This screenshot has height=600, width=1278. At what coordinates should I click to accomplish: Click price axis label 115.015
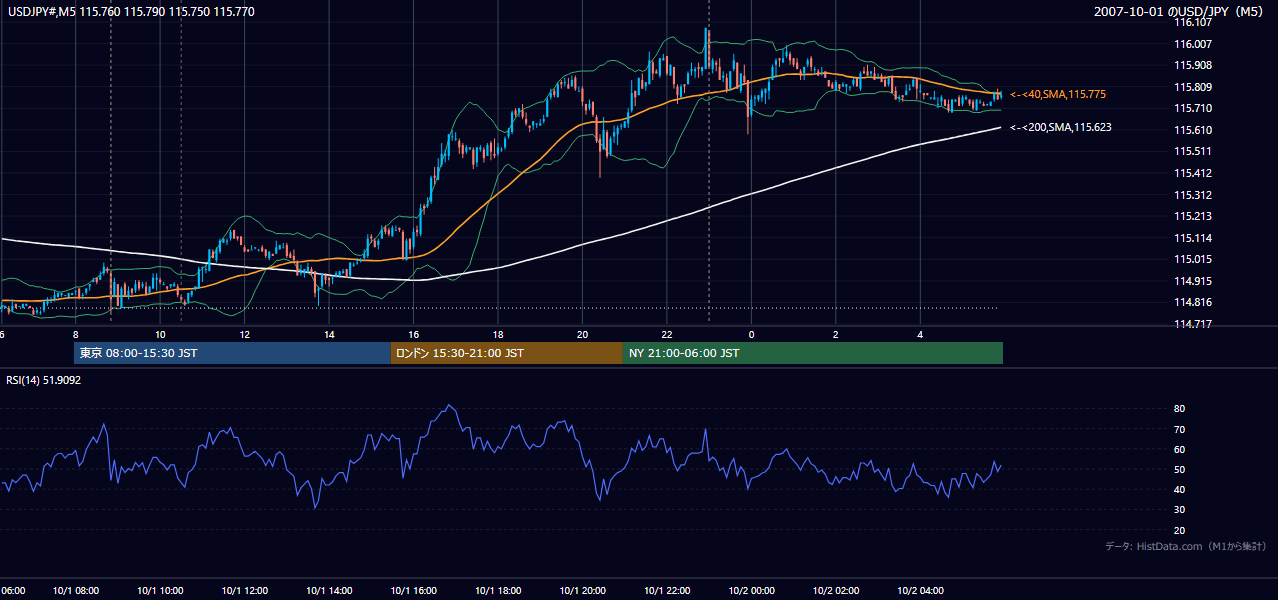pyautogui.click(x=1193, y=260)
